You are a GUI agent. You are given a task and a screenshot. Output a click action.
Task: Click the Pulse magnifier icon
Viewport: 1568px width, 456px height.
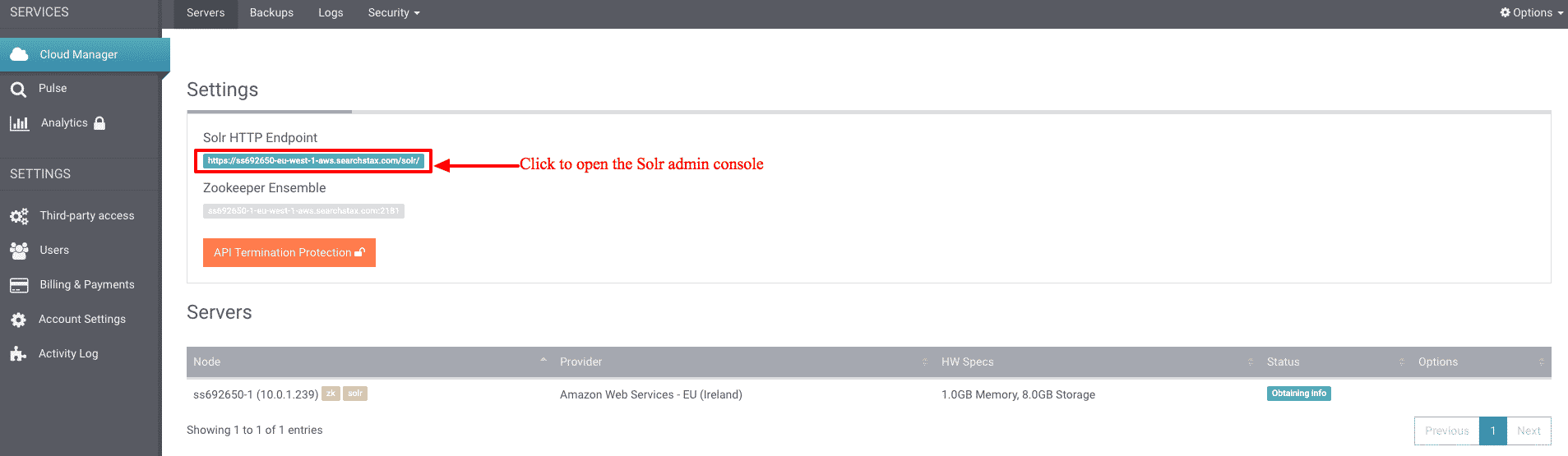pyautogui.click(x=18, y=89)
